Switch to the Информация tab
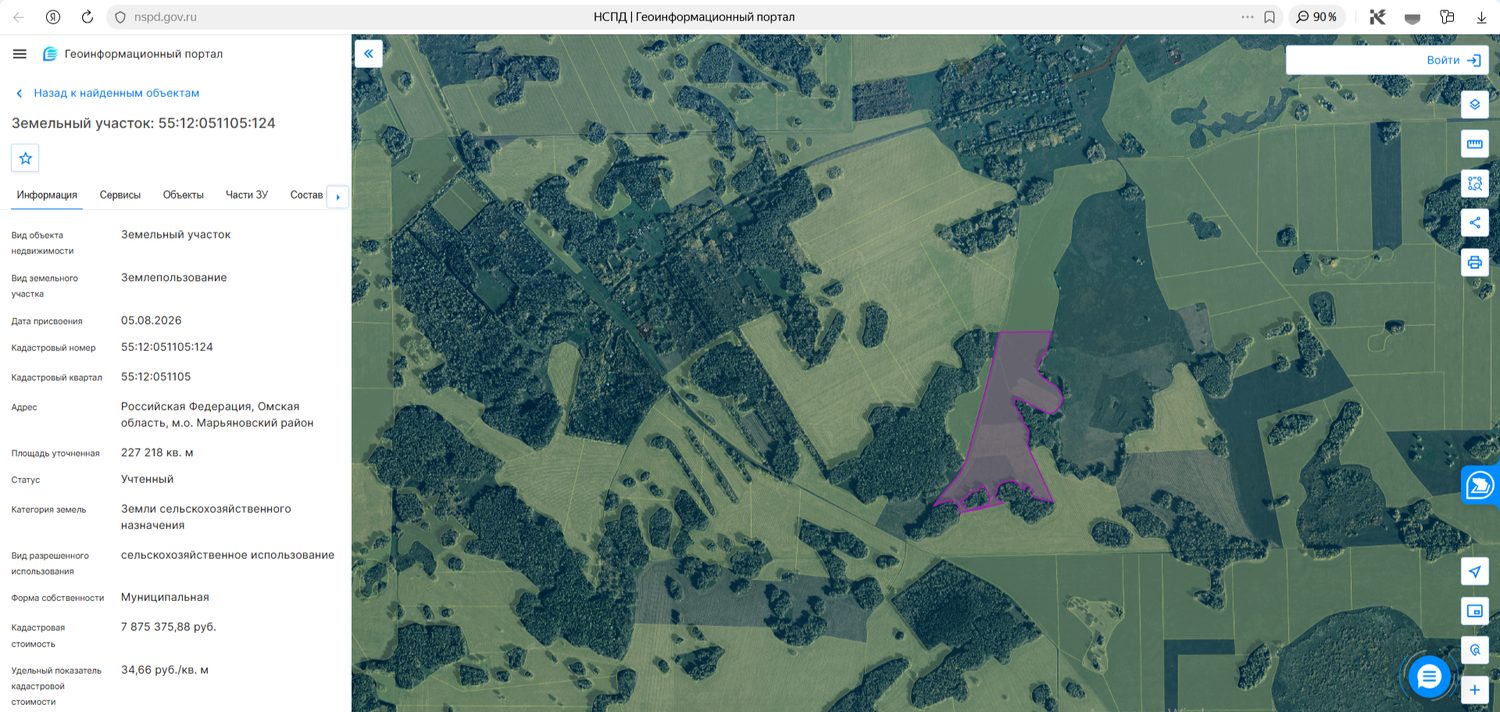 click(47, 195)
